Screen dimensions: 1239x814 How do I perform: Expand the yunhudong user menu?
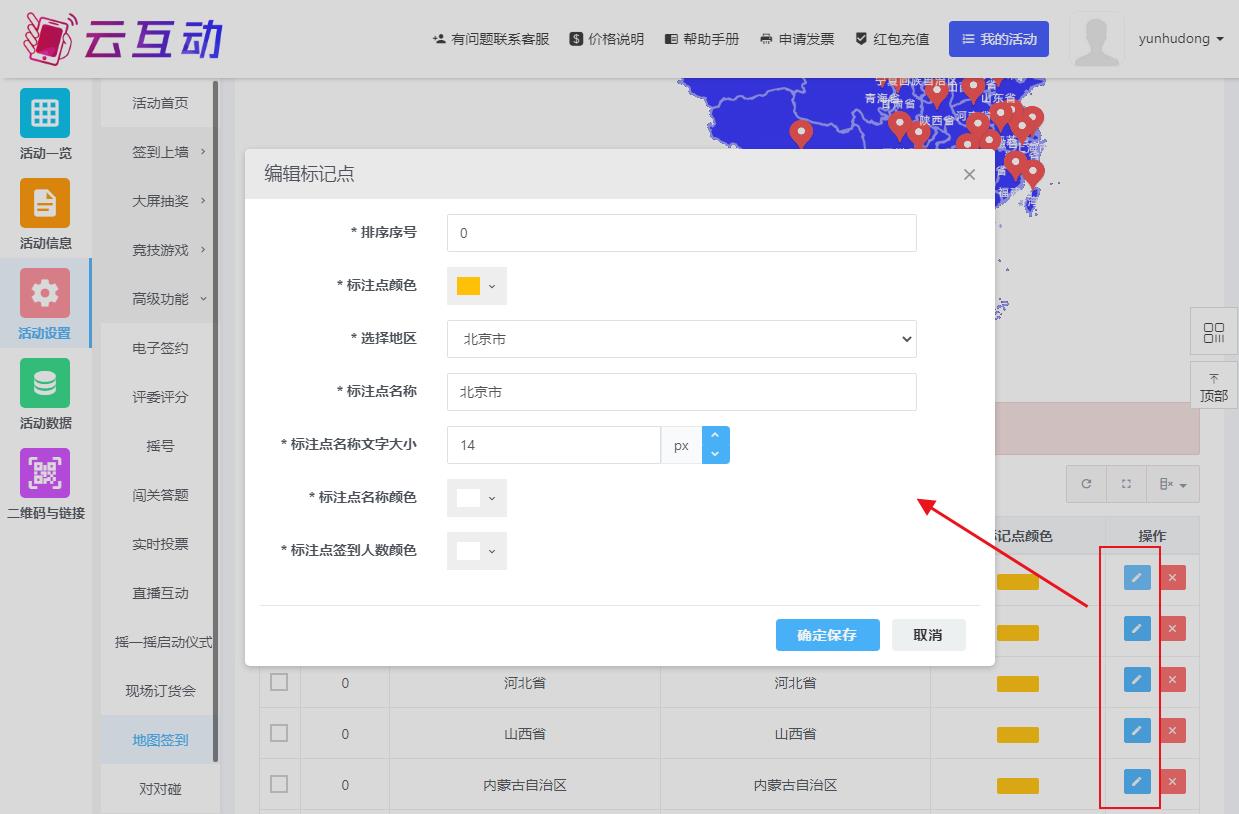(x=1180, y=39)
